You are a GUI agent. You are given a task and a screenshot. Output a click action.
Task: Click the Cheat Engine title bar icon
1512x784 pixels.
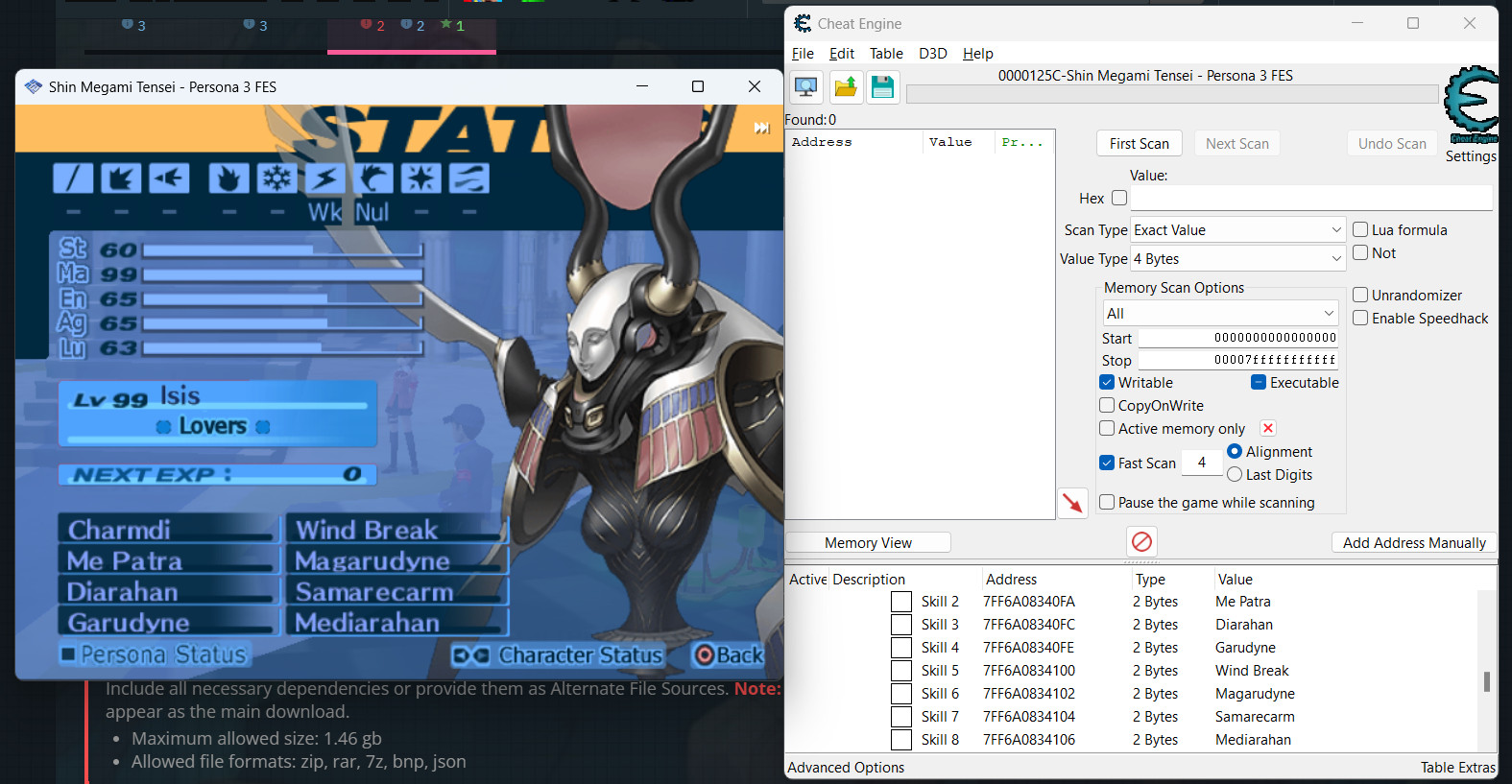(803, 23)
